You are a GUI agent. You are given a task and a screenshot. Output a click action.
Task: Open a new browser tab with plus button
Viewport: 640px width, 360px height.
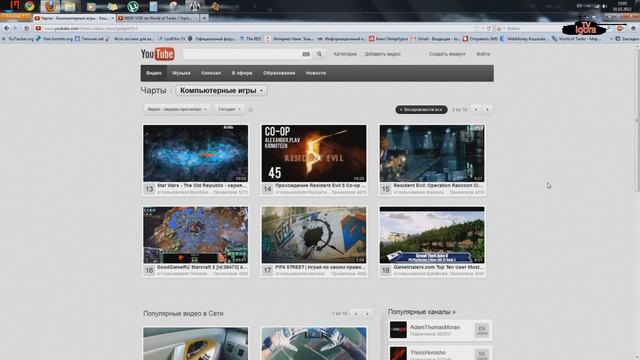point(204,18)
